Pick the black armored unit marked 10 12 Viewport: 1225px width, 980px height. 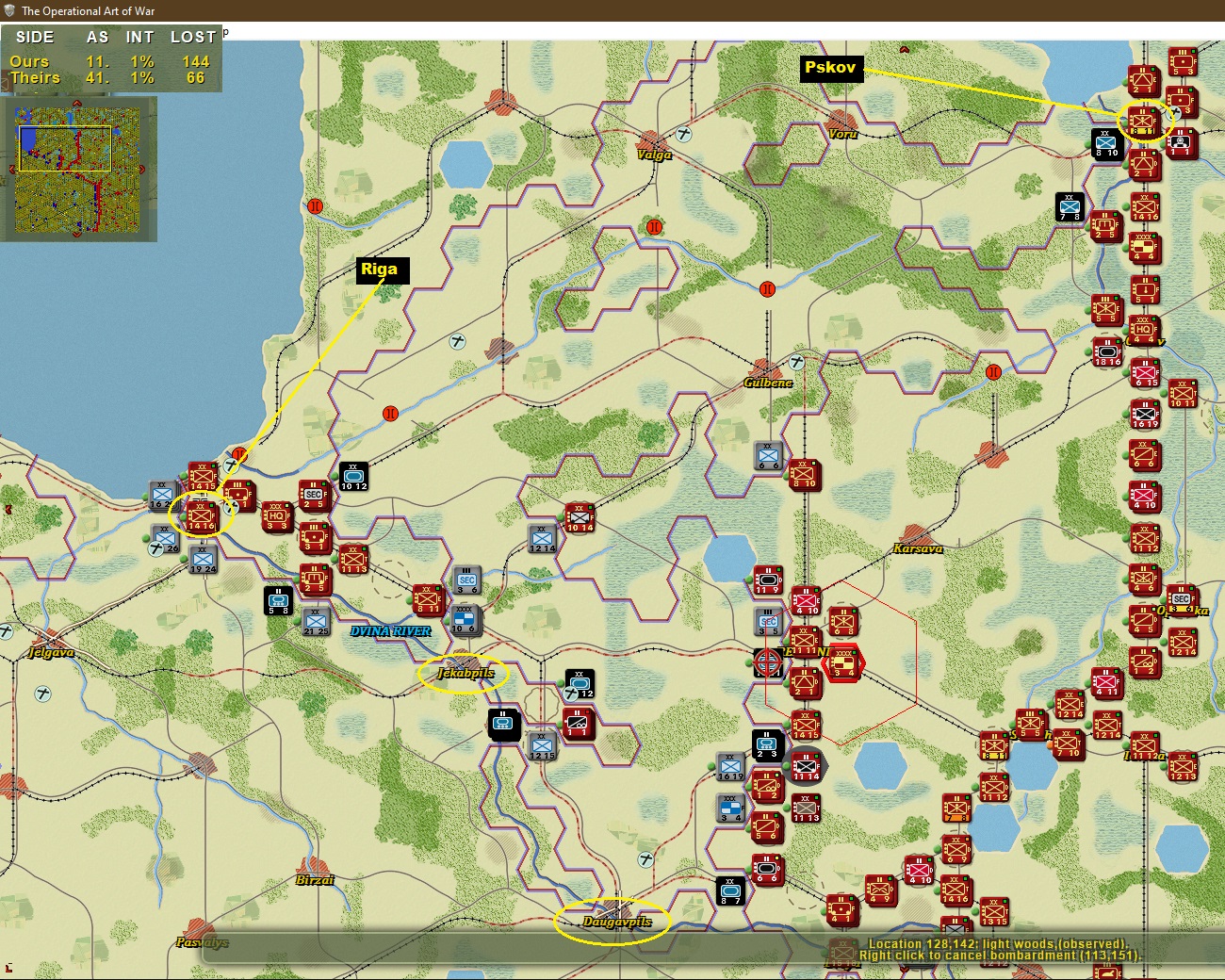[x=353, y=476]
